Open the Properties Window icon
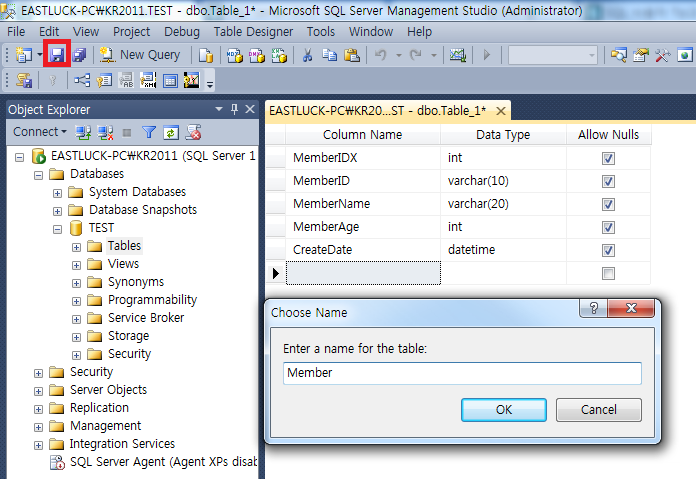 coord(641,55)
